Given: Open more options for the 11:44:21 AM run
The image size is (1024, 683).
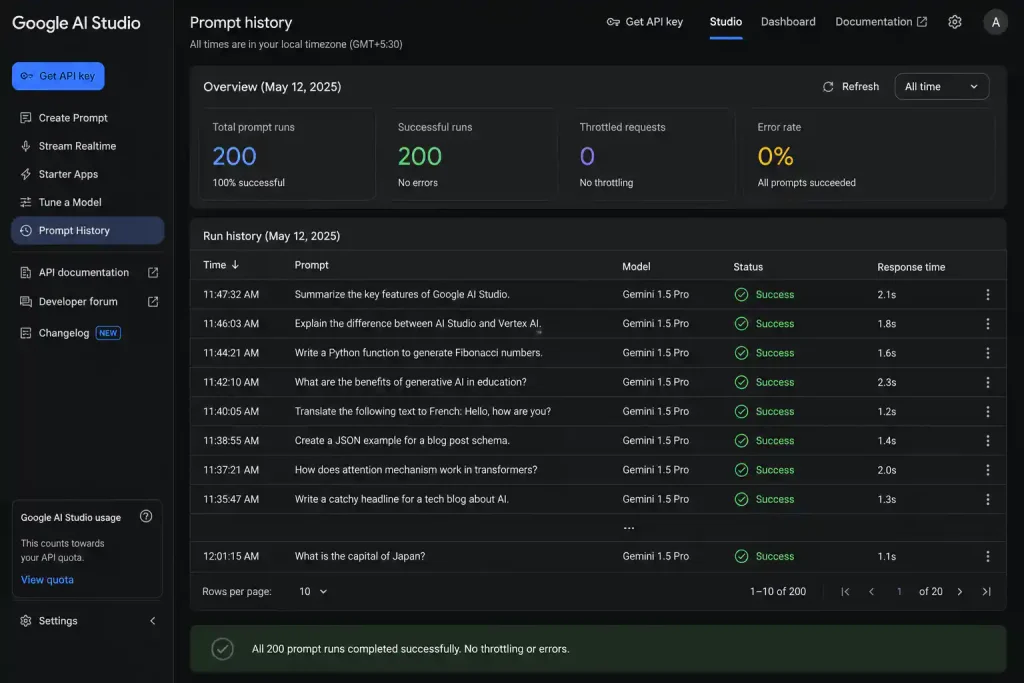Looking at the screenshot, I should (987, 353).
